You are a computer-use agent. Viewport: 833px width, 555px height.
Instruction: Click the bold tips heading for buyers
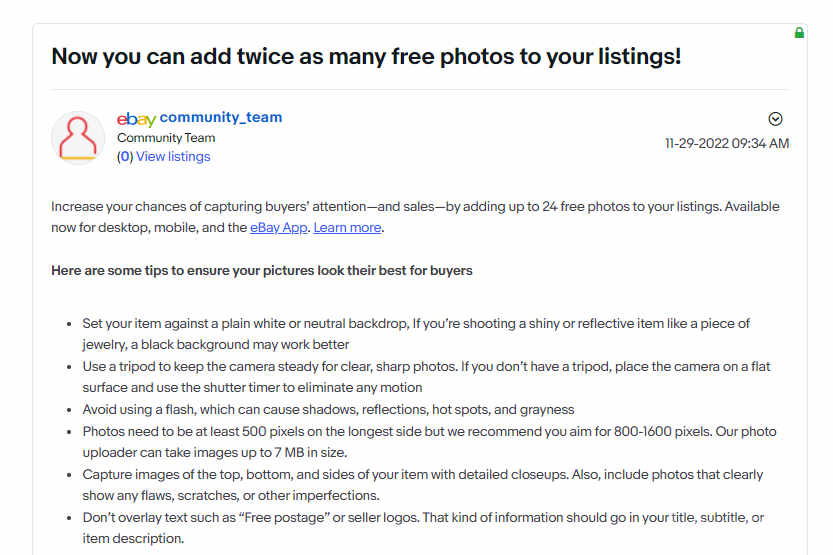click(x=261, y=270)
